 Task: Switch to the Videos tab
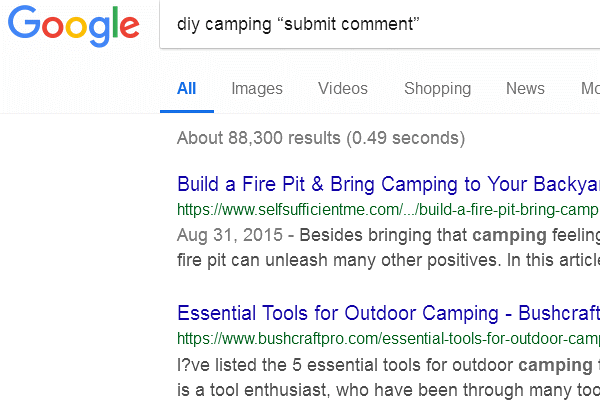343,89
